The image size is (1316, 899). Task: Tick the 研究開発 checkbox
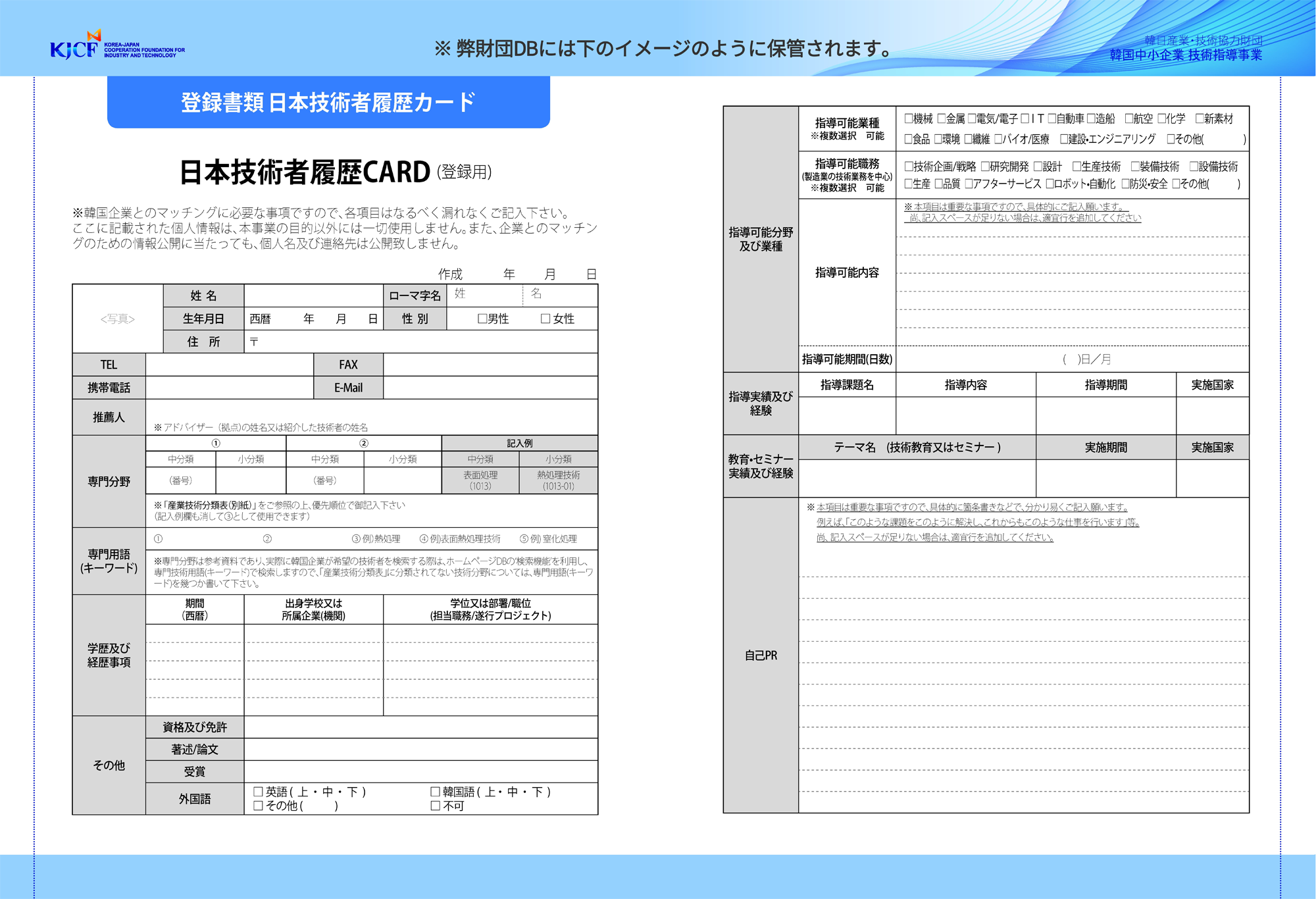pos(986,167)
